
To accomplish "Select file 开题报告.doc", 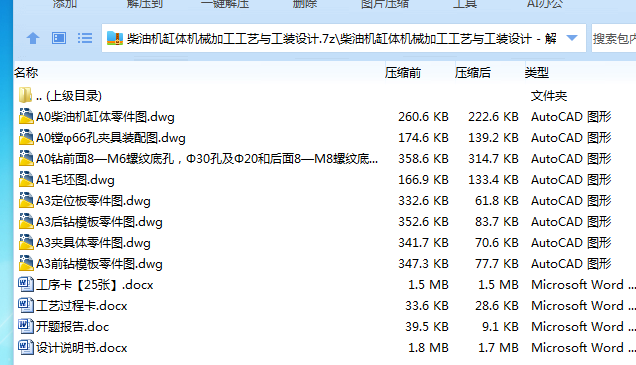I will pyautogui.click(x=72, y=327).
